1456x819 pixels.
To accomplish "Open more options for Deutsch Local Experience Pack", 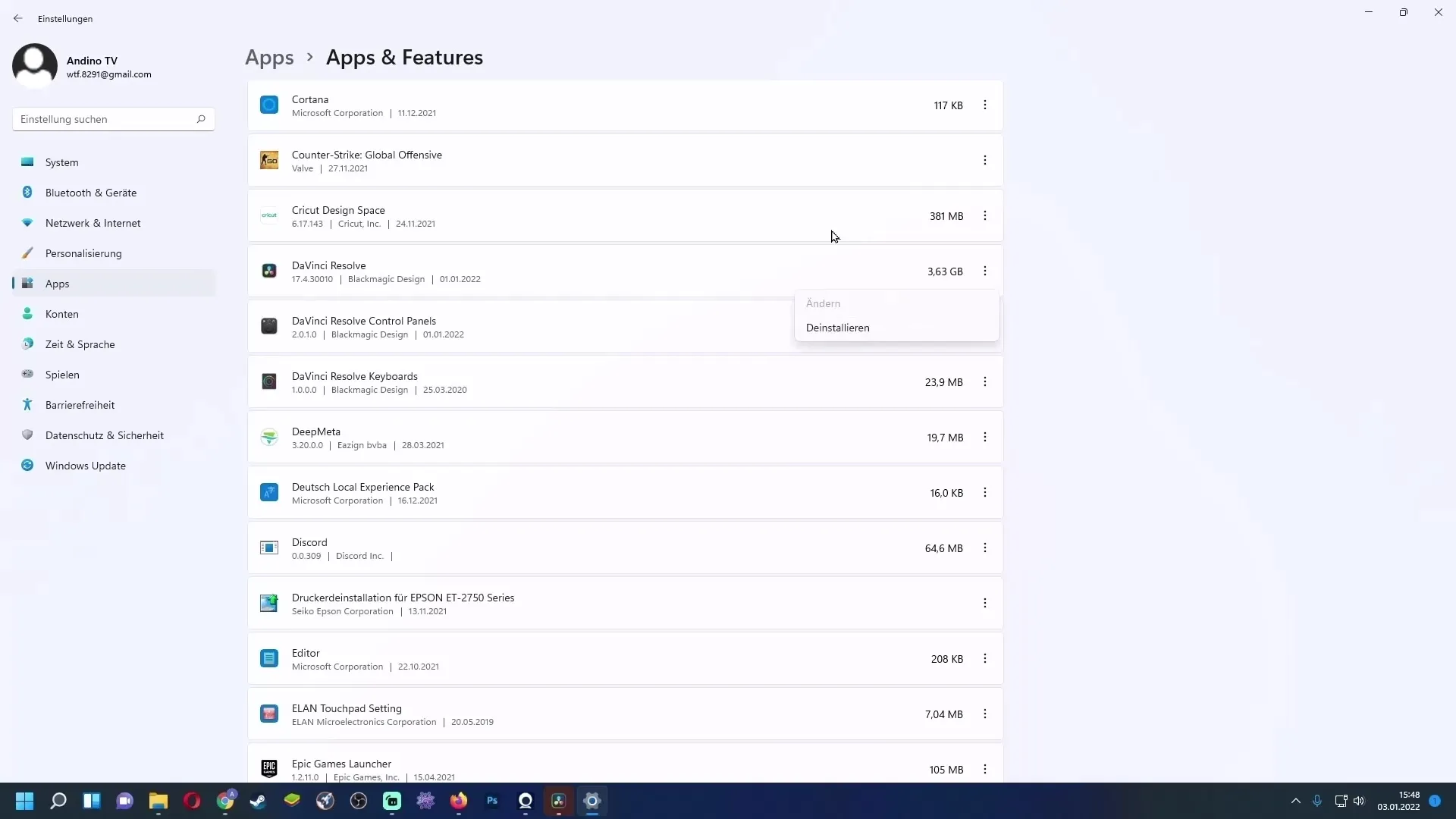I will pyautogui.click(x=984, y=493).
